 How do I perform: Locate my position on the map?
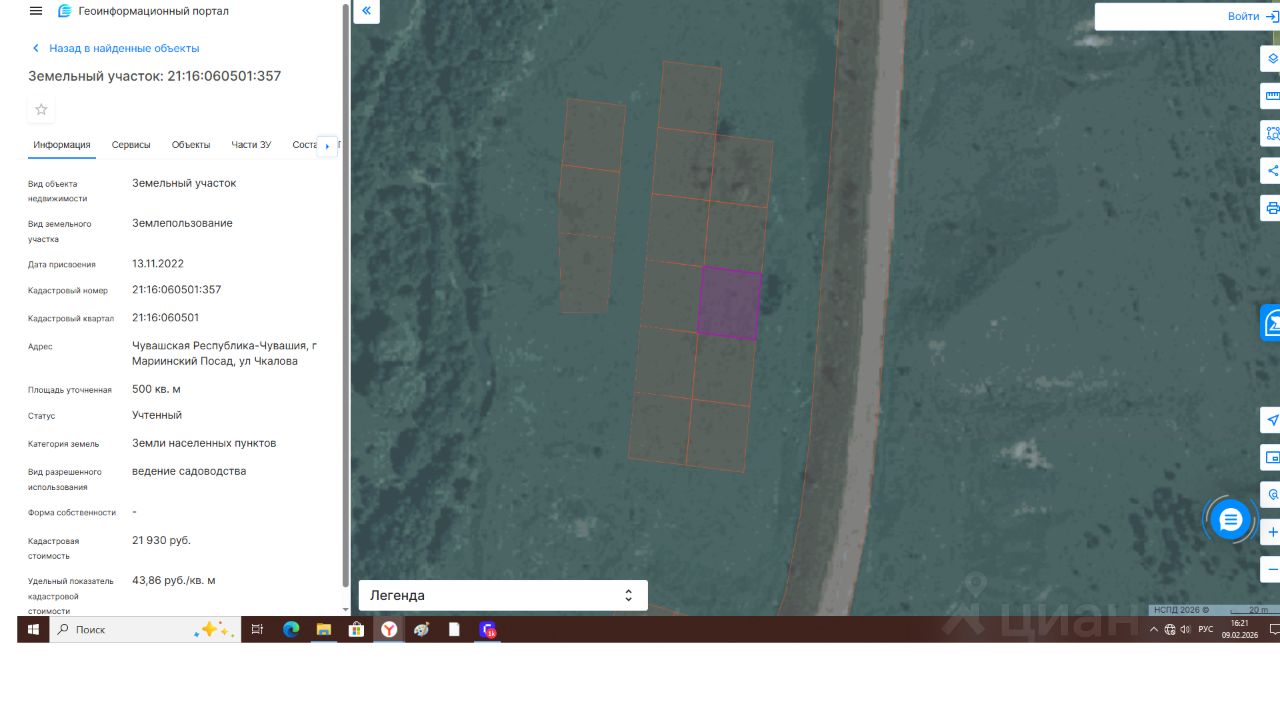1271,420
